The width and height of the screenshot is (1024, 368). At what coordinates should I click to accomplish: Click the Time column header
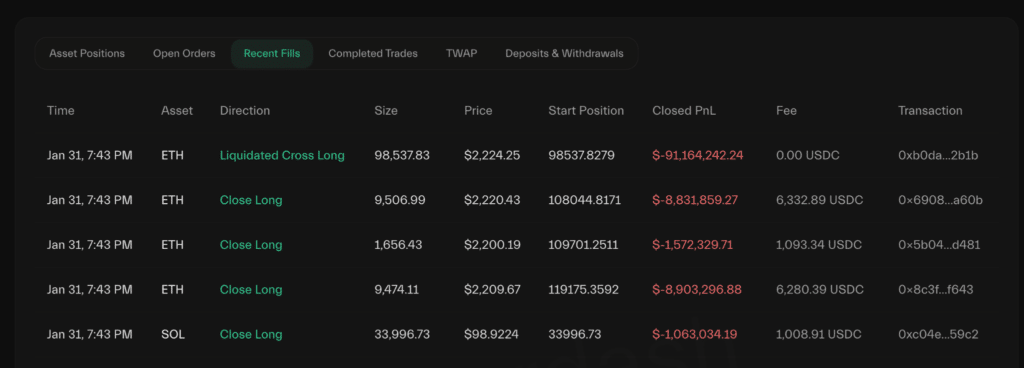(x=61, y=111)
